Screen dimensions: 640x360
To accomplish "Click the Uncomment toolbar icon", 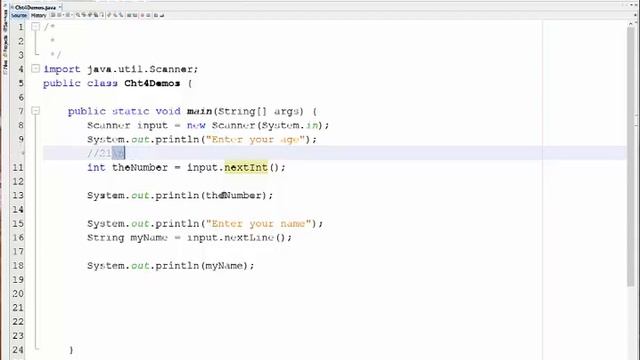I will click(x=162, y=15).
